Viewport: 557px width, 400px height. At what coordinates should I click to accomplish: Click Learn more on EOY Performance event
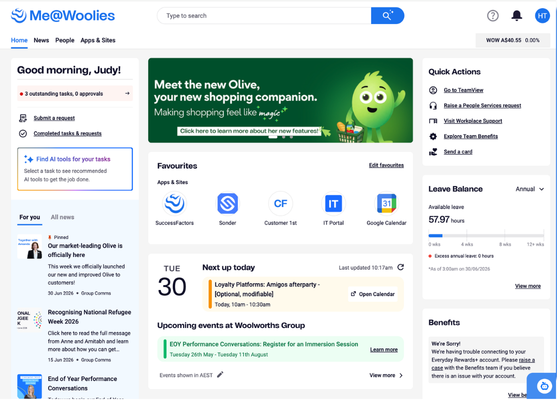click(x=384, y=350)
